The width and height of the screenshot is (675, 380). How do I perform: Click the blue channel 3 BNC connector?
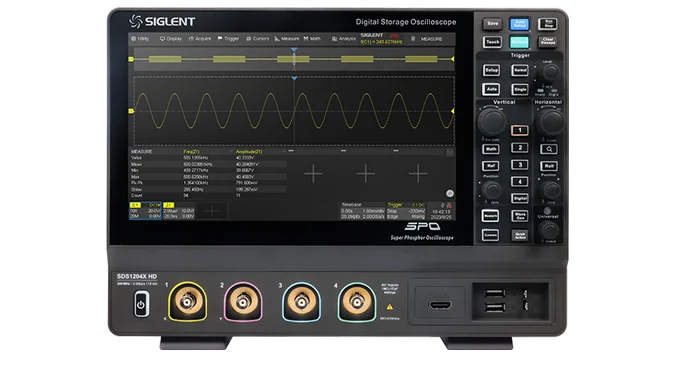[x=301, y=302]
